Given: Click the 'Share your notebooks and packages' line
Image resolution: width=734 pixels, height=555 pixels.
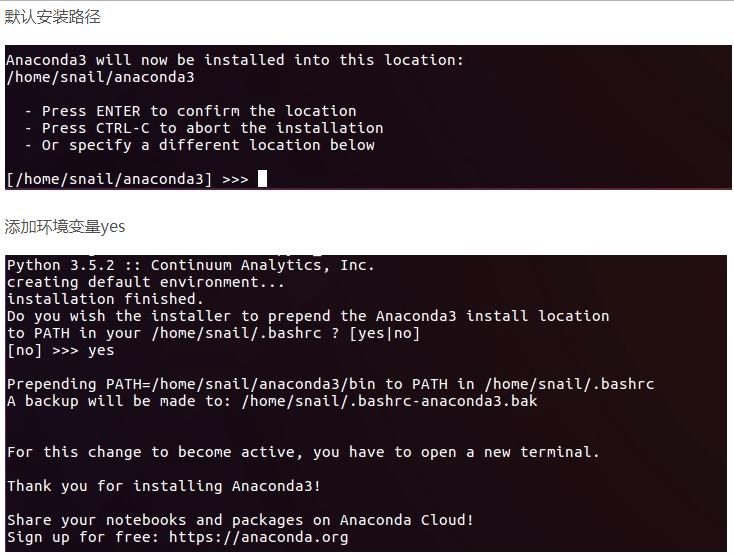Looking at the screenshot, I should pyautogui.click(x=240, y=520).
